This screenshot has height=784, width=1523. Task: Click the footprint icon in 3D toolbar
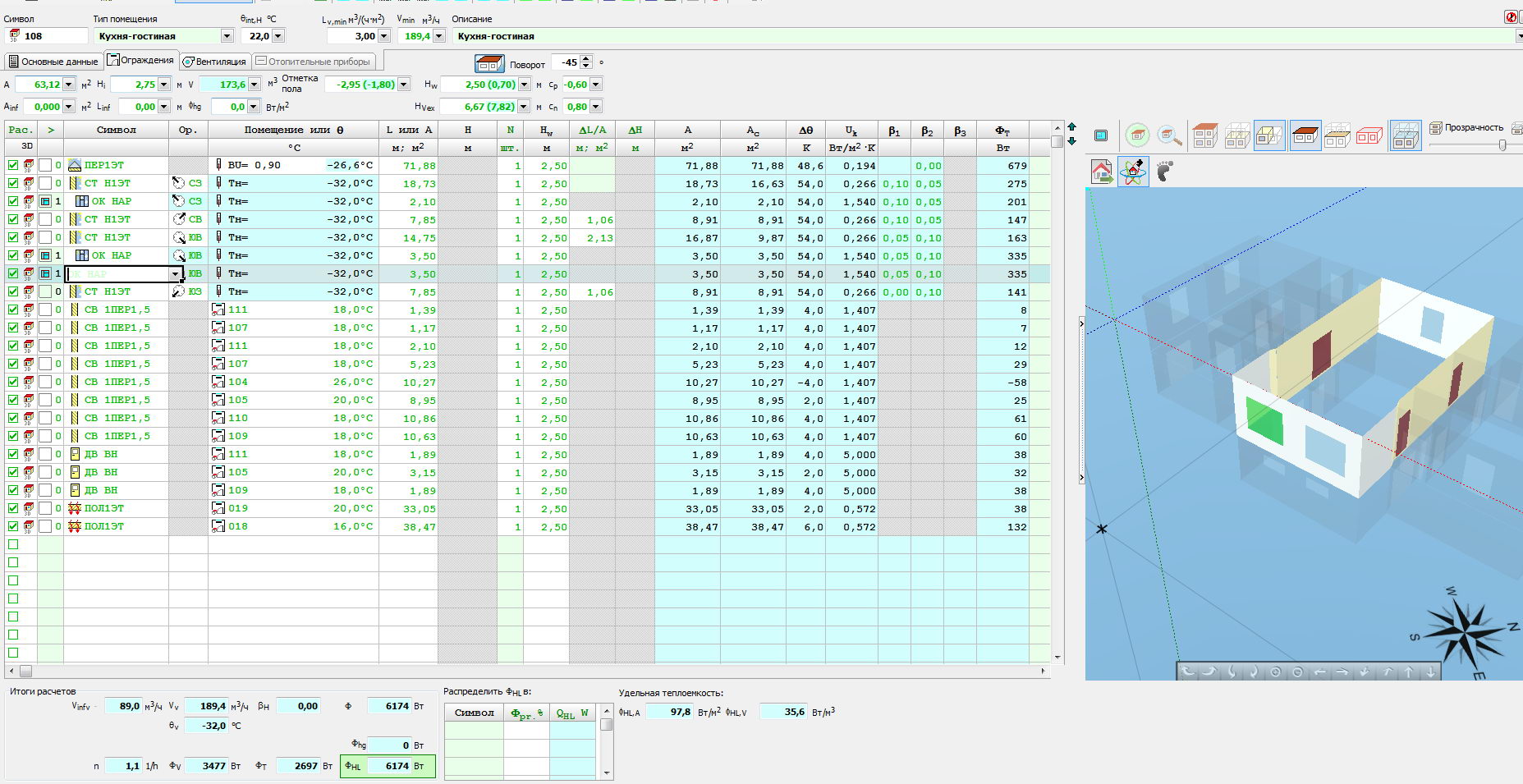click(x=1164, y=171)
